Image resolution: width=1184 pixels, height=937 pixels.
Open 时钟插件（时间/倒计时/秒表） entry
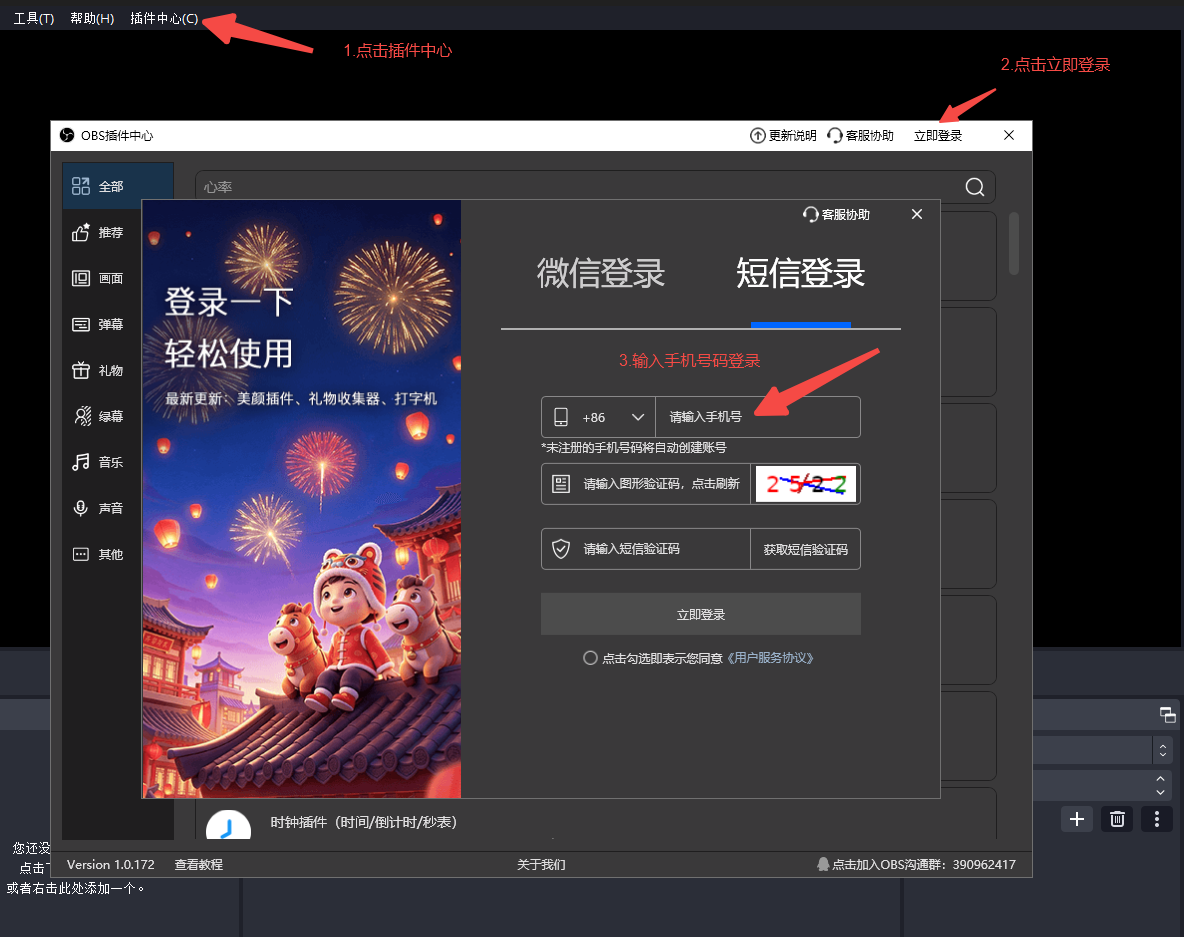364,821
